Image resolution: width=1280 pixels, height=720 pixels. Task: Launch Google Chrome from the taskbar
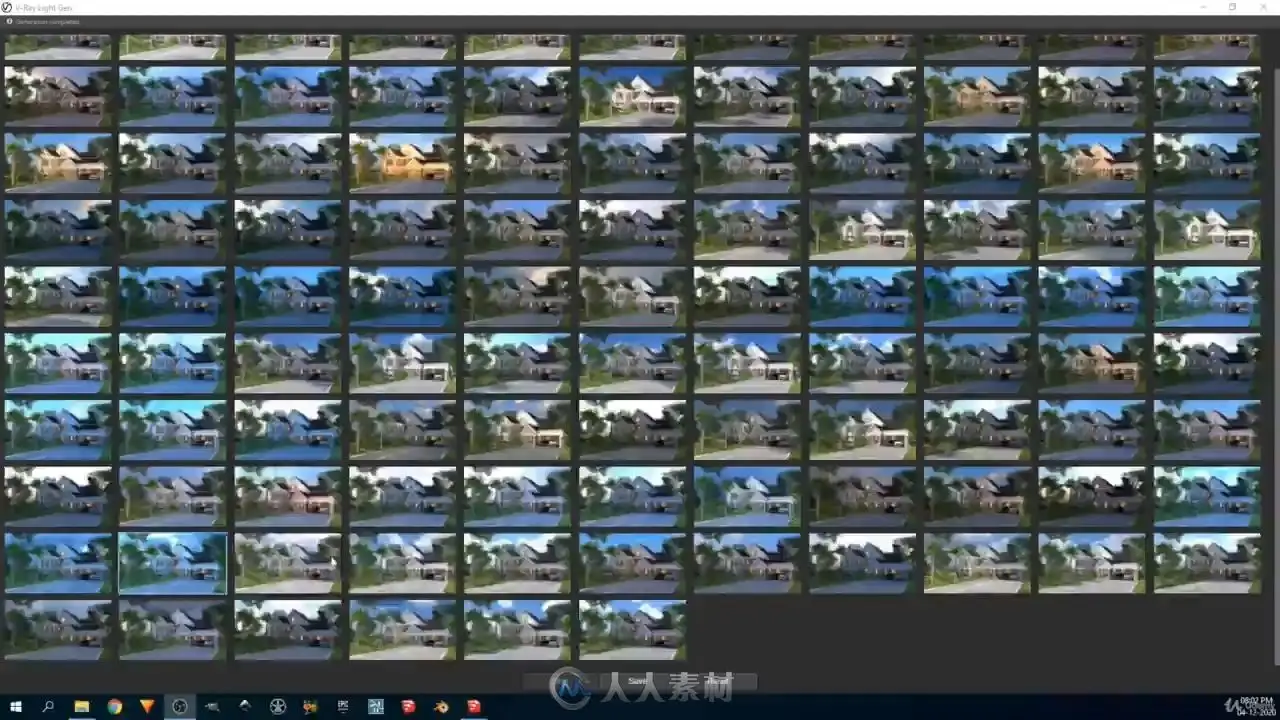pos(114,707)
